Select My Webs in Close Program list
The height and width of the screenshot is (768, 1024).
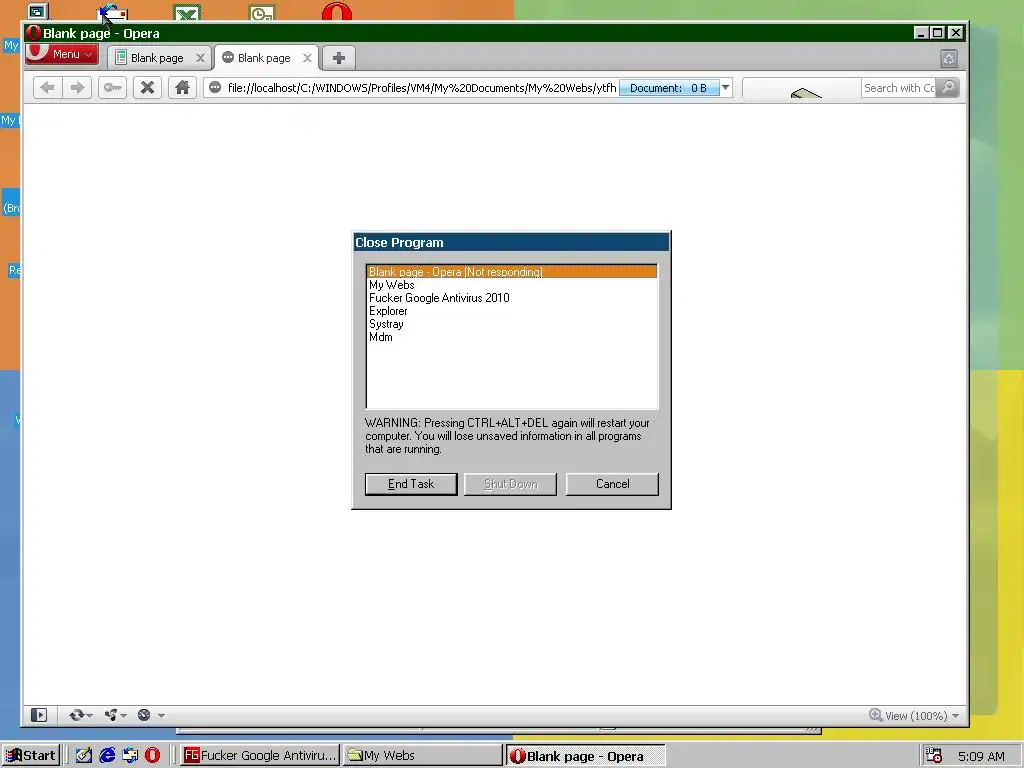512,285
